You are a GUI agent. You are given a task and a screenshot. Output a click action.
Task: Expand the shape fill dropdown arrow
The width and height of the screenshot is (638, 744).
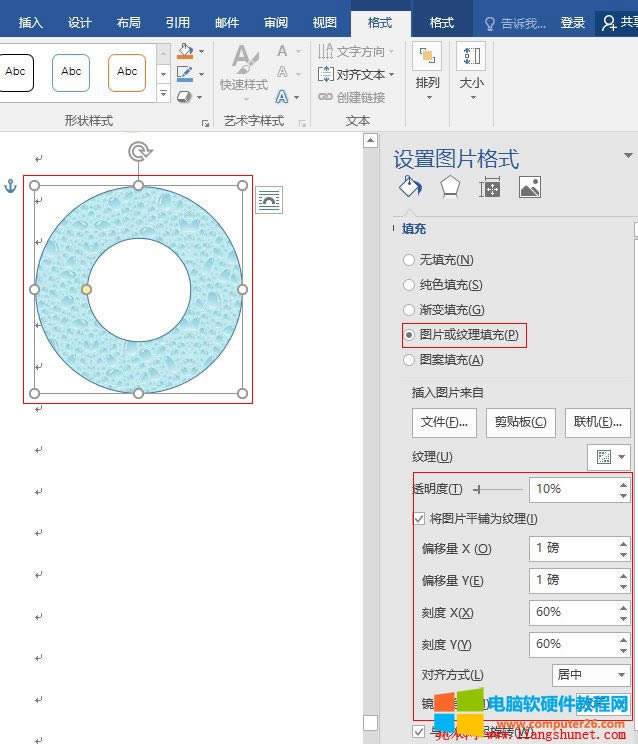coord(202,51)
